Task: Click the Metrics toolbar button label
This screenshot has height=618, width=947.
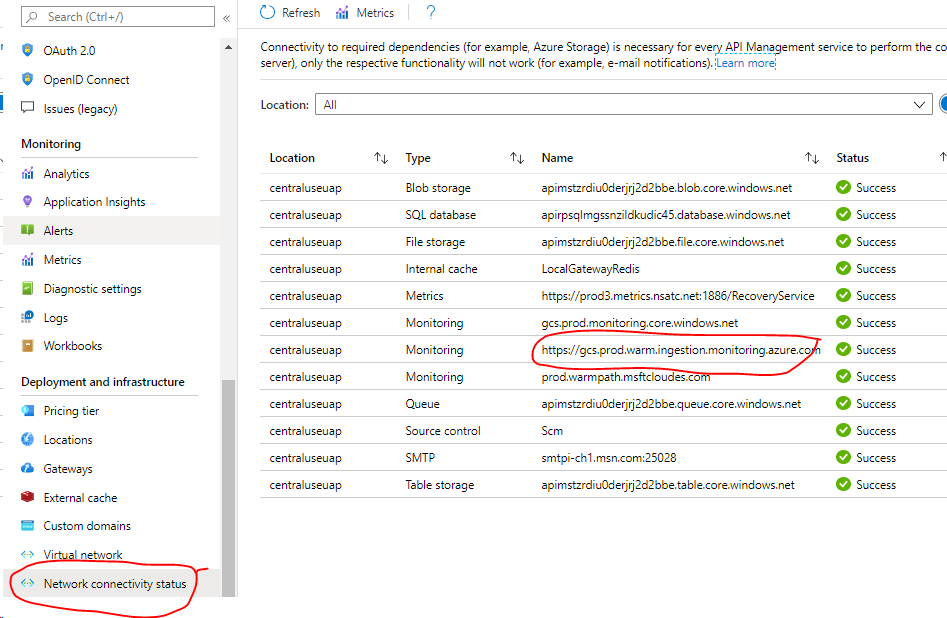Action: (x=375, y=13)
